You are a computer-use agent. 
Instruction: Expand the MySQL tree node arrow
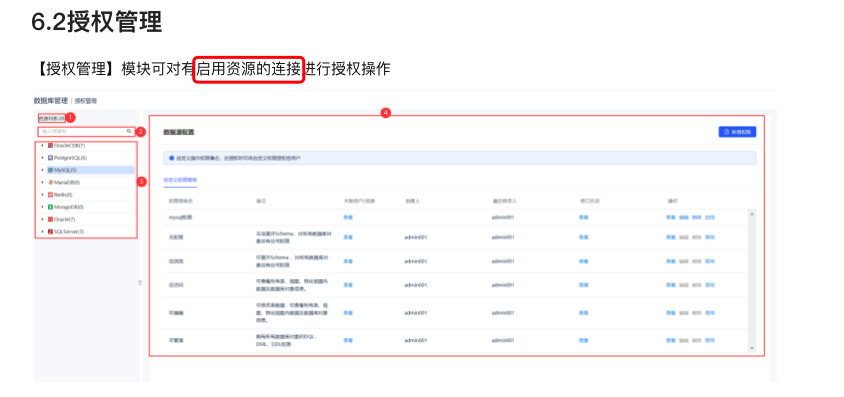[x=43, y=170]
